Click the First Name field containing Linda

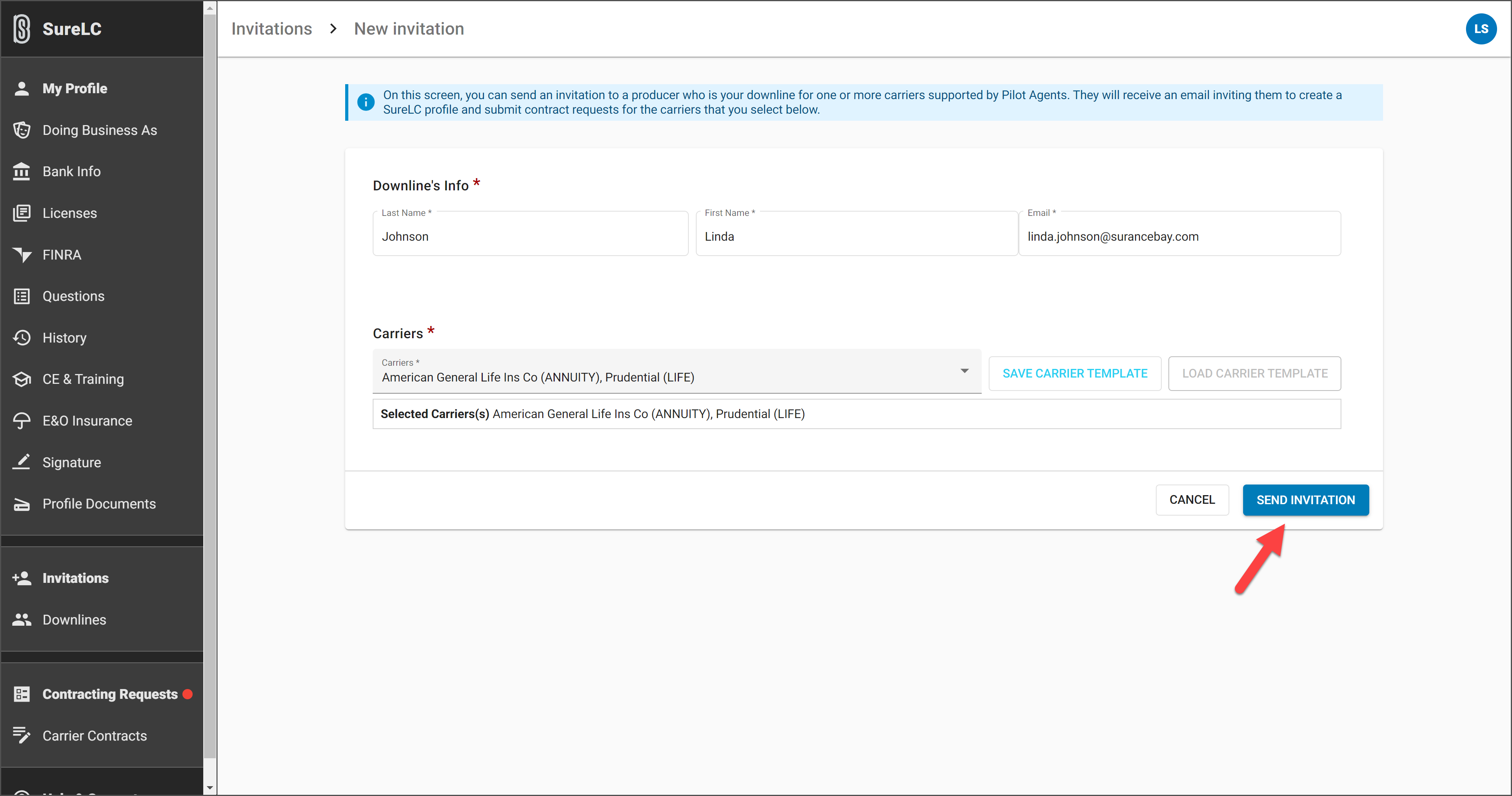pos(856,234)
